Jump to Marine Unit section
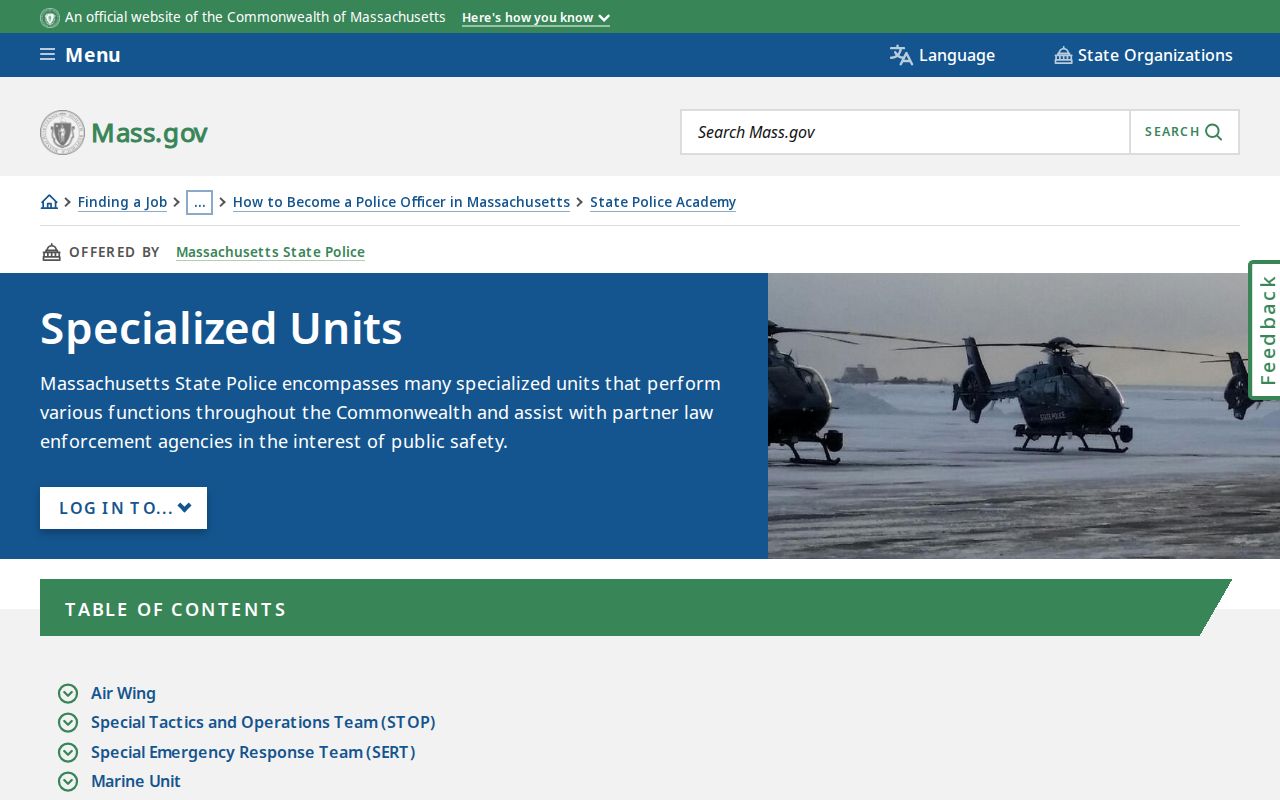The image size is (1280, 800). click(x=136, y=781)
